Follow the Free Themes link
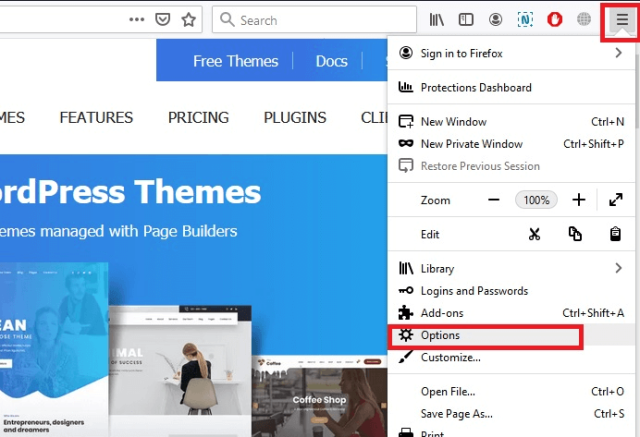640x437 pixels. pyautogui.click(x=236, y=61)
